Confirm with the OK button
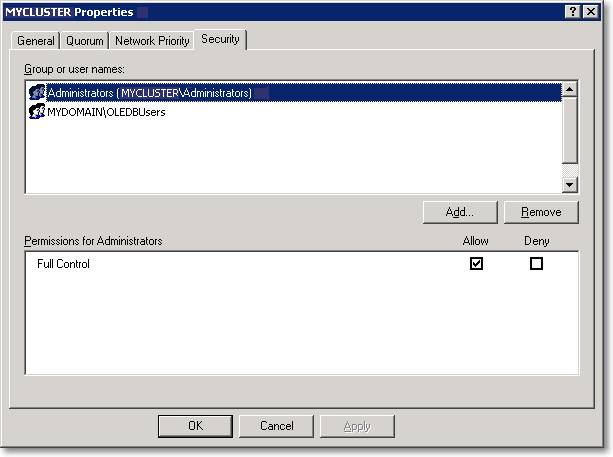613x457 pixels. (x=195, y=426)
